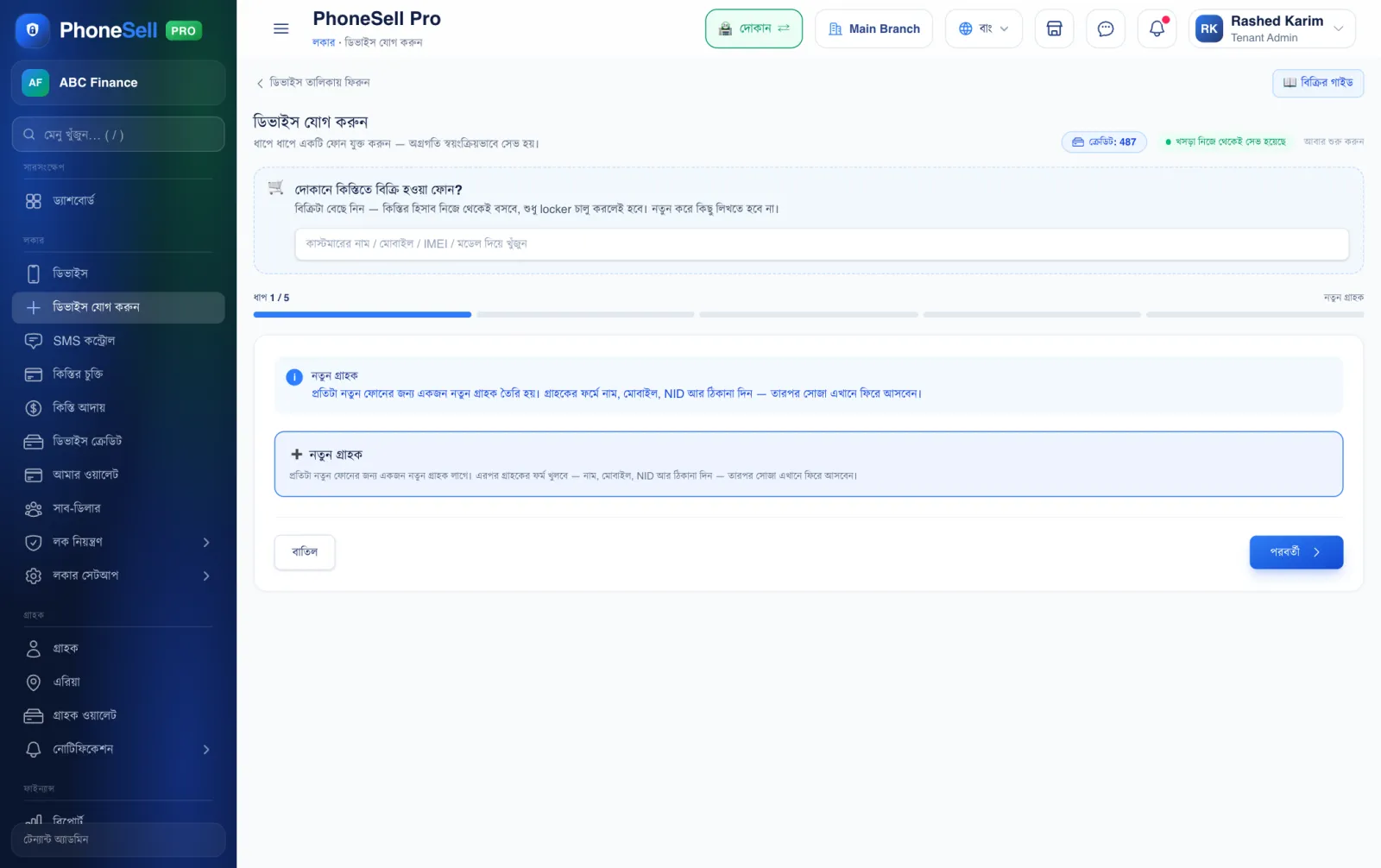1381x868 pixels.
Task: Click the লকার breadcrumb link
Action: tap(324, 42)
